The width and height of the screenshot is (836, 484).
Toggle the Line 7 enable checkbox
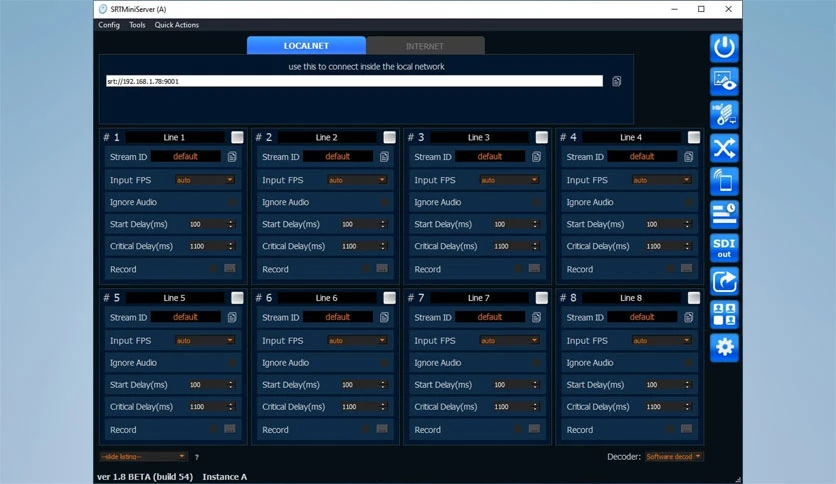(542, 297)
